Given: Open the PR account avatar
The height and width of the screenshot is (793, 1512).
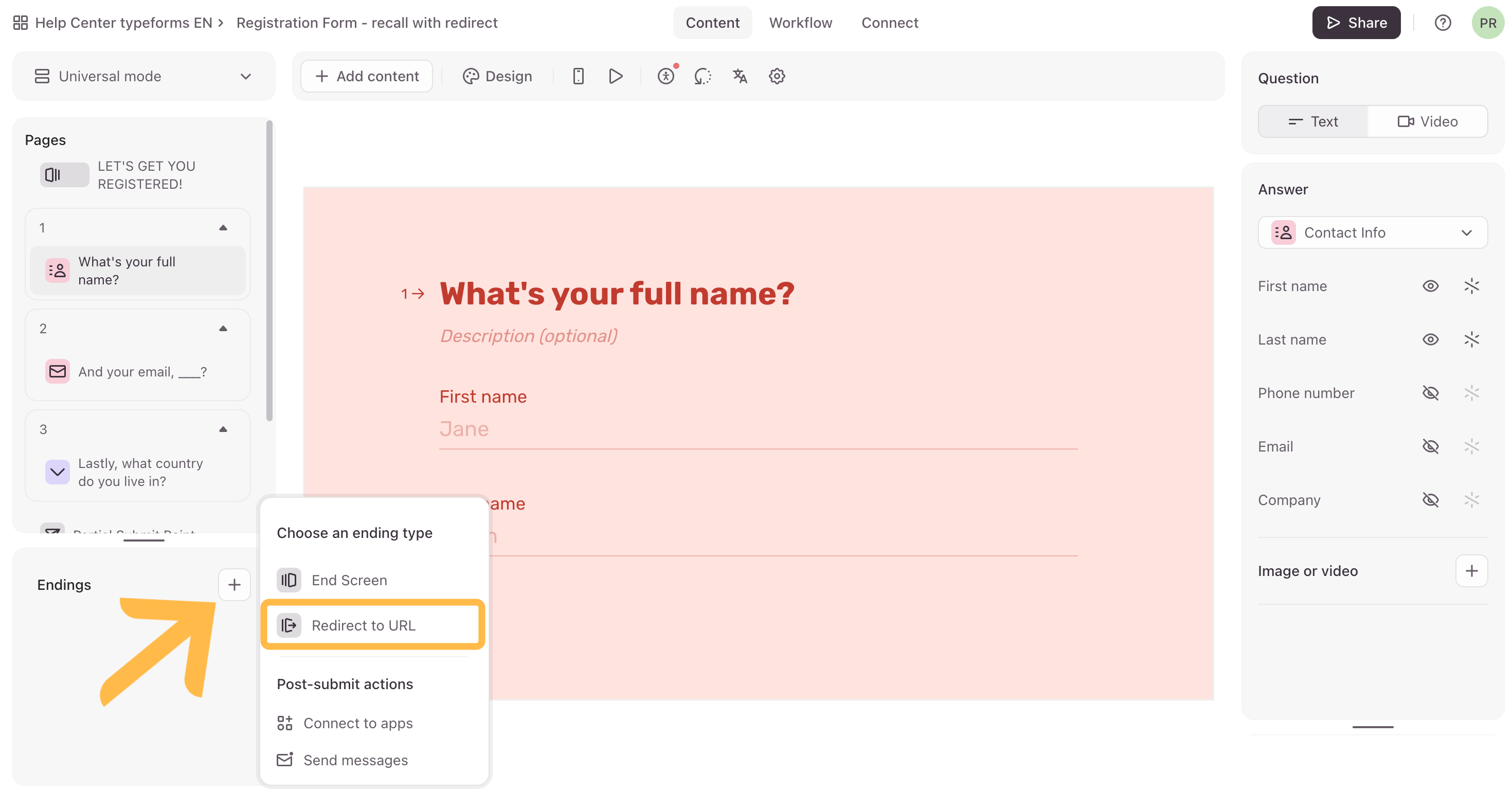Looking at the screenshot, I should (1487, 23).
